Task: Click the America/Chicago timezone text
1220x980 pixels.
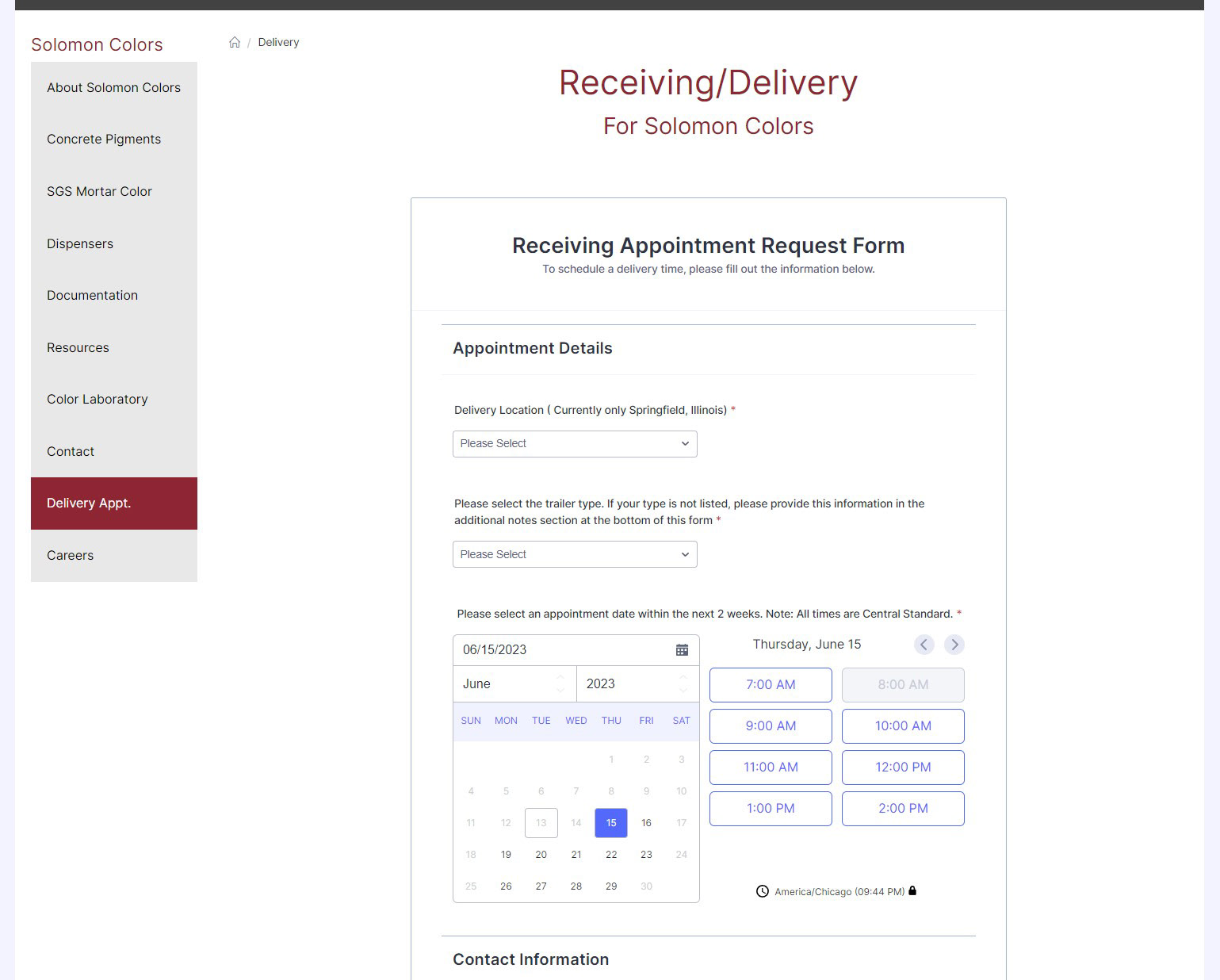Action: [x=839, y=892]
